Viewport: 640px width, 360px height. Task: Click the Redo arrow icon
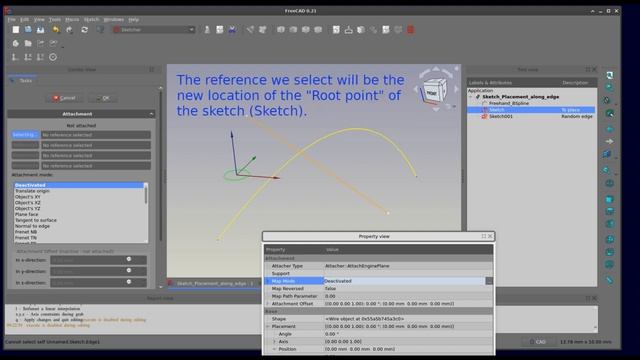pyautogui.click(x=69, y=29)
